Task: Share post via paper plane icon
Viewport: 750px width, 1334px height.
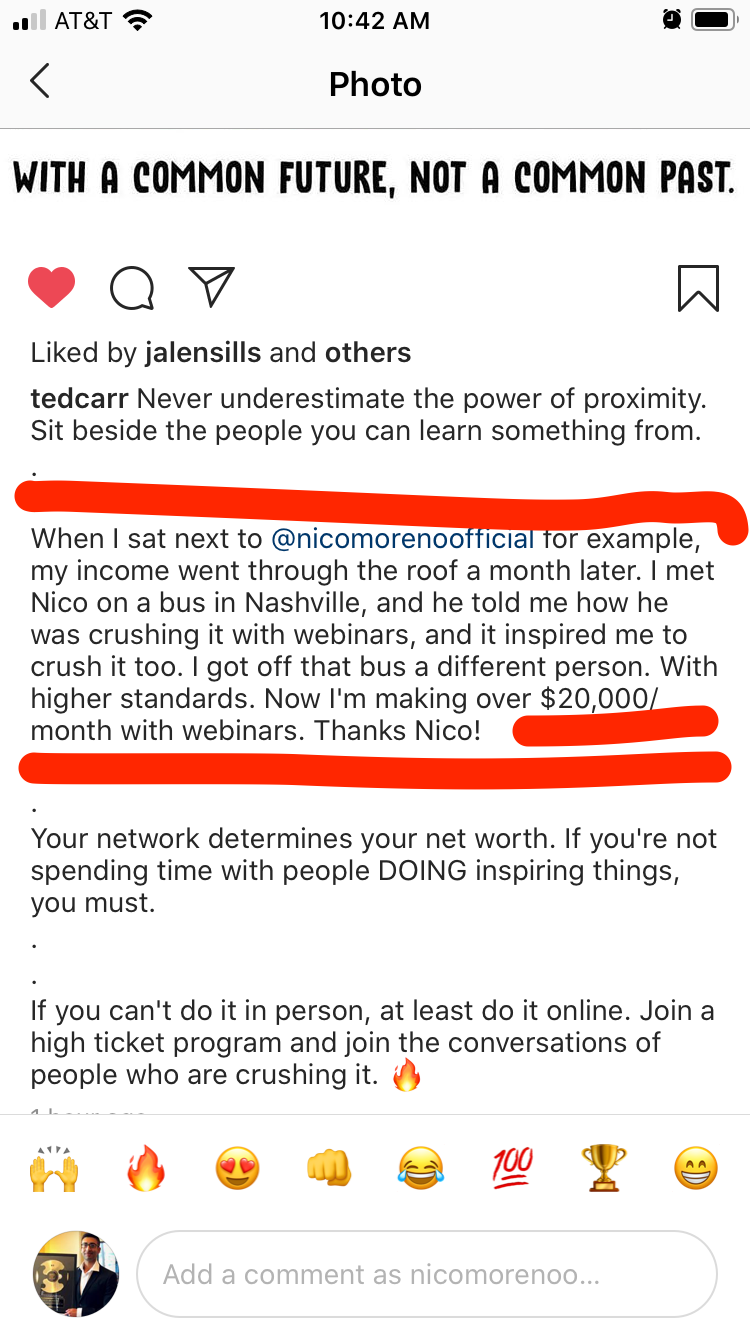Action: click(211, 286)
